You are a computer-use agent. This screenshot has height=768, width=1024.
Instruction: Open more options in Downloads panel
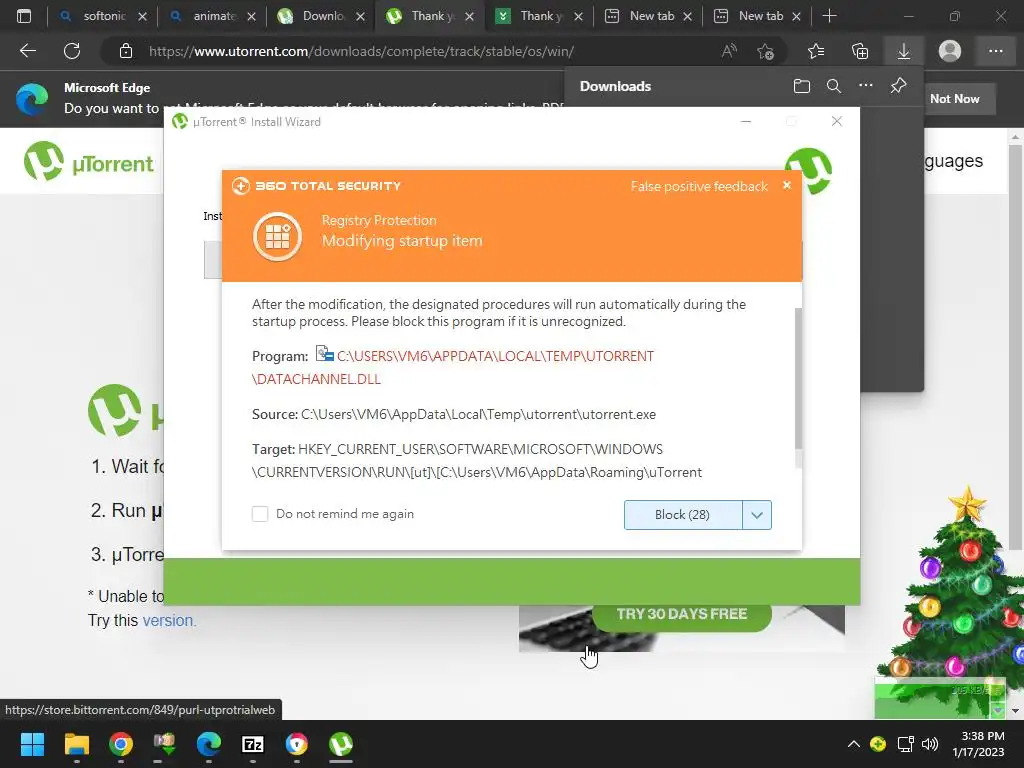pos(866,86)
